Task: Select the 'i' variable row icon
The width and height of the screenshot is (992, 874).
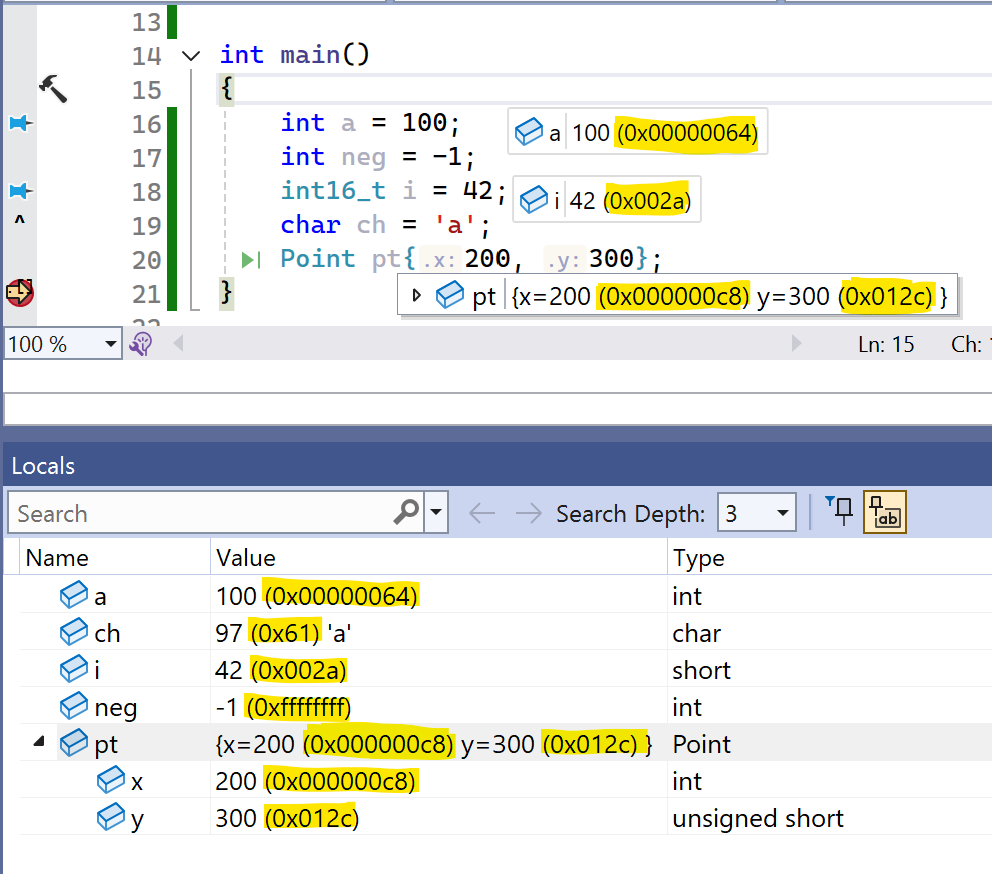Action: pos(74,669)
